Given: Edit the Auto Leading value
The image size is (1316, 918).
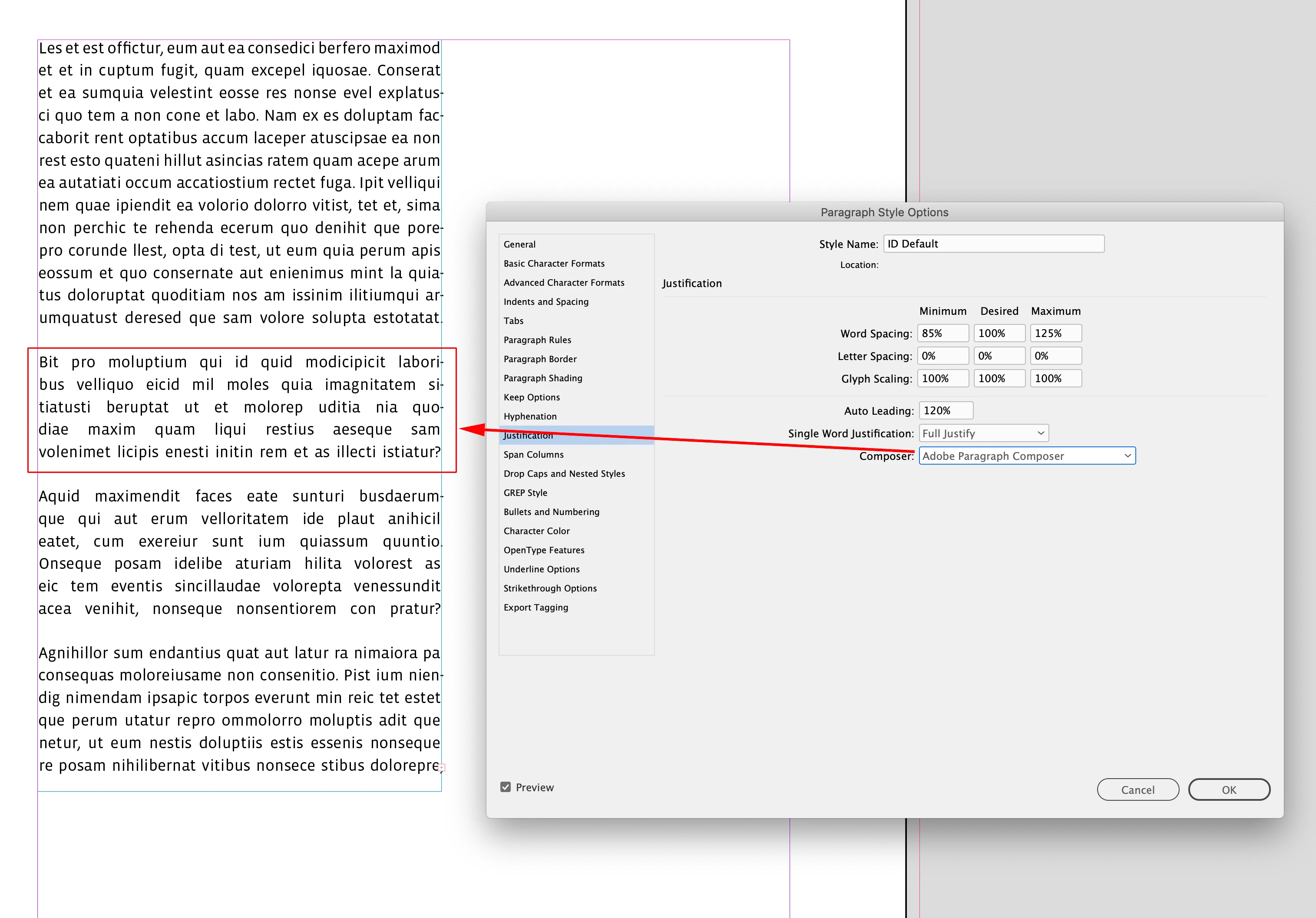Looking at the screenshot, I should coord(946,410).
